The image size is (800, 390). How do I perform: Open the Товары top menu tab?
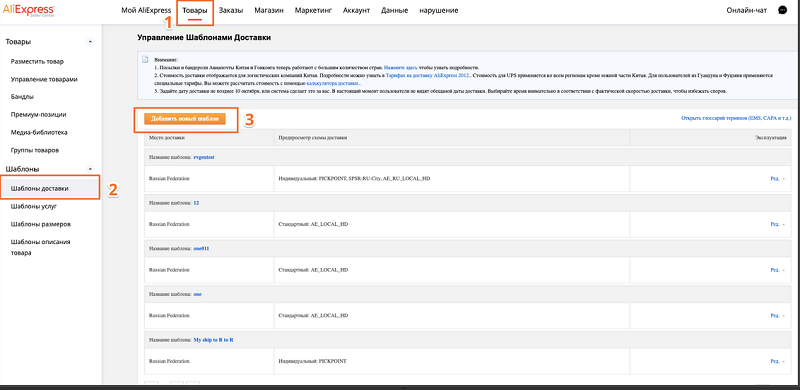pyautogui.click(x=195, y=10)
